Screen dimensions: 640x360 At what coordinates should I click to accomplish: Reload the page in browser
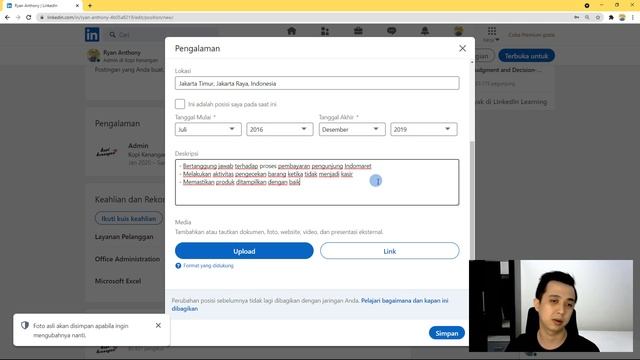pyautogui.click(x=29, y=17)
